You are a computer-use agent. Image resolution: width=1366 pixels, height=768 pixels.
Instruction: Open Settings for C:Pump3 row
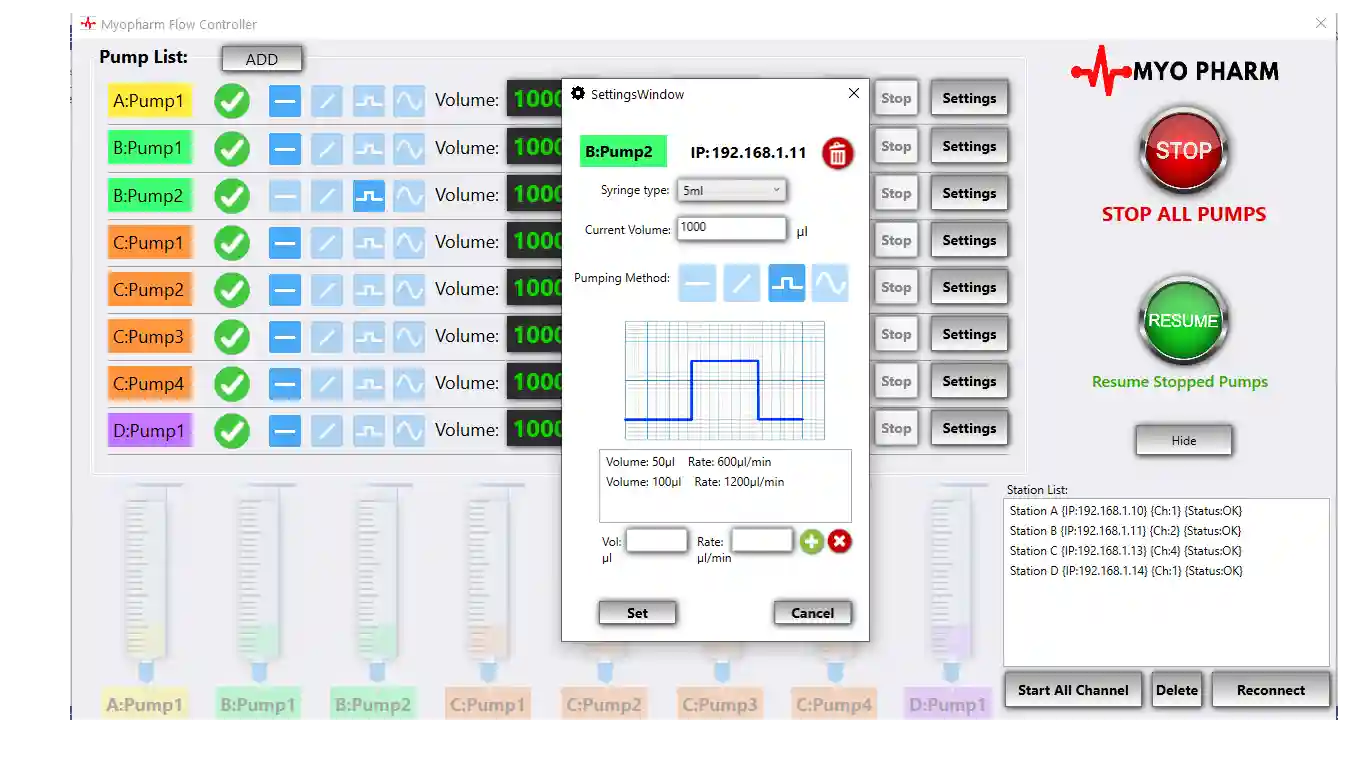[x=969, y=334]
